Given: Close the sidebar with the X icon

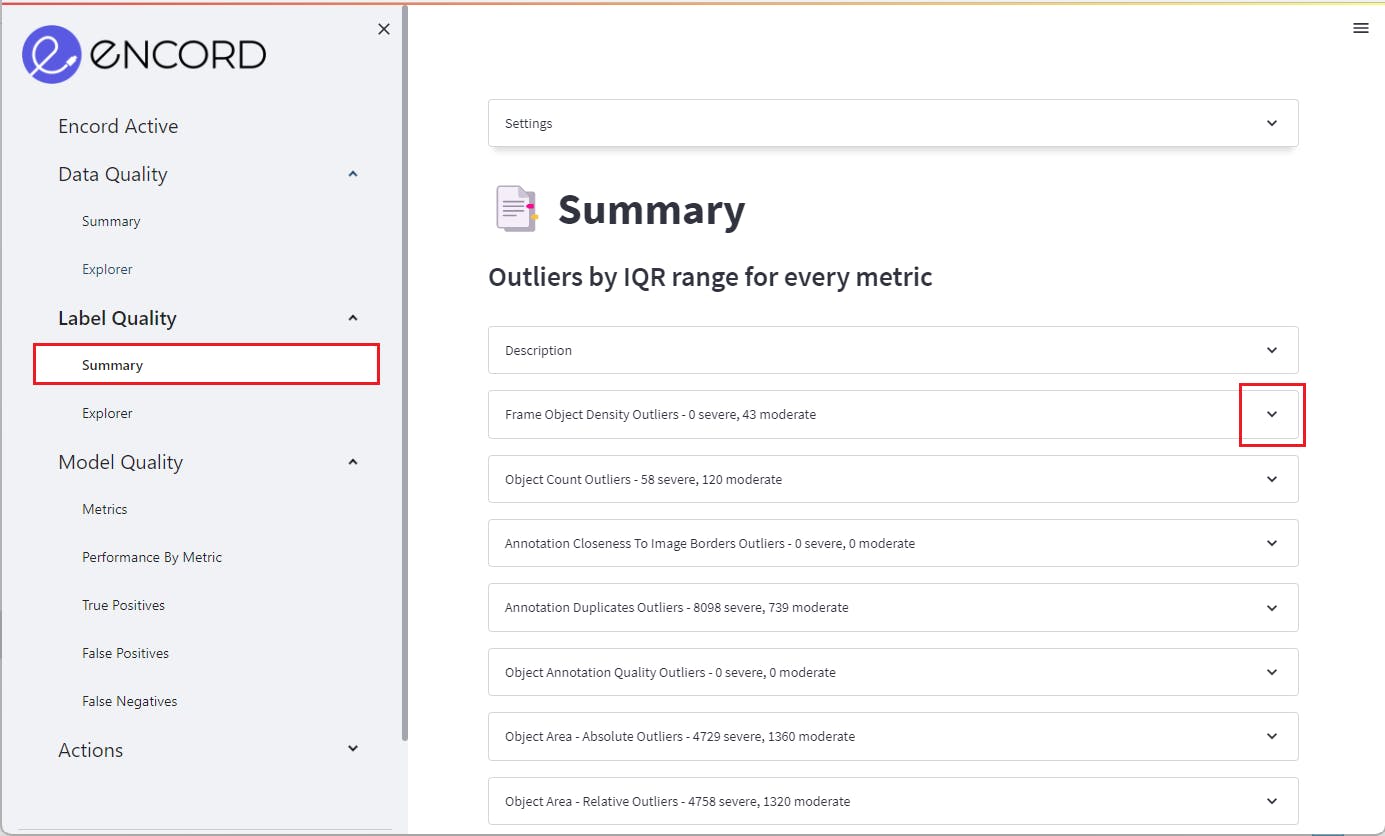Looking at the screenshot, I should tap(384, 30).
